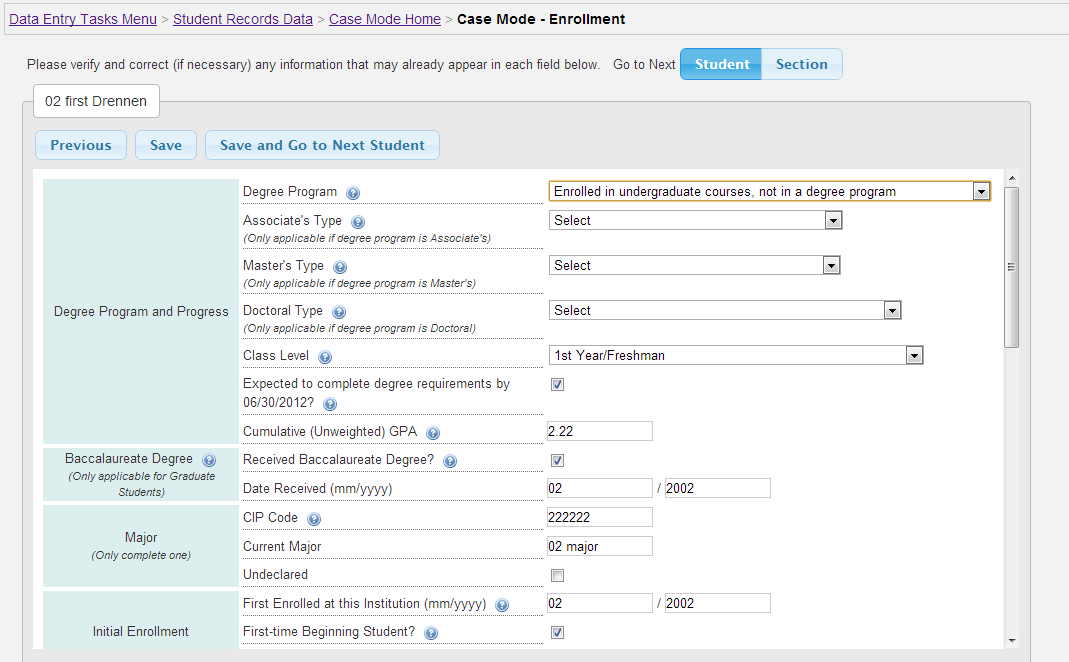Viewport: 1069px width, 662px height.
Task: Show help for First-time Beginning Student
Action: 431,633
